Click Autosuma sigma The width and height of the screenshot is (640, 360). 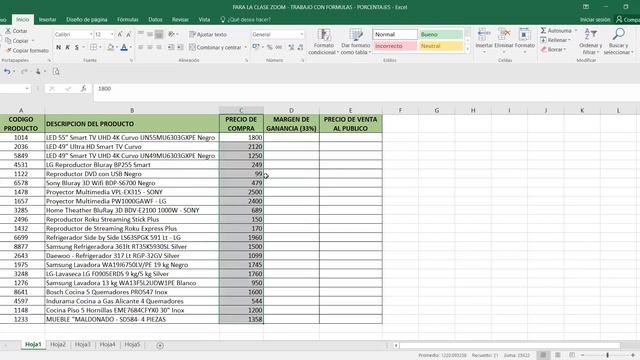pyautogui.click(x=544, y=31)
